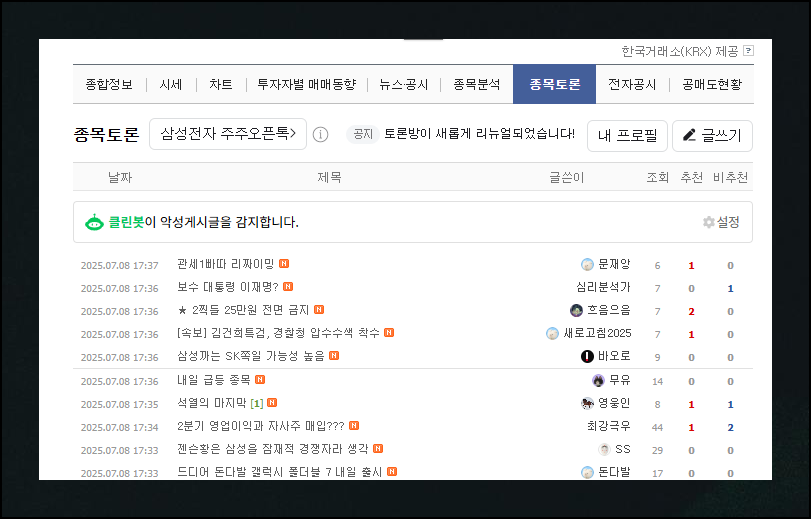
Task: Open post 보수 대통령 이재명?
Action: click(x=228, y=287)
